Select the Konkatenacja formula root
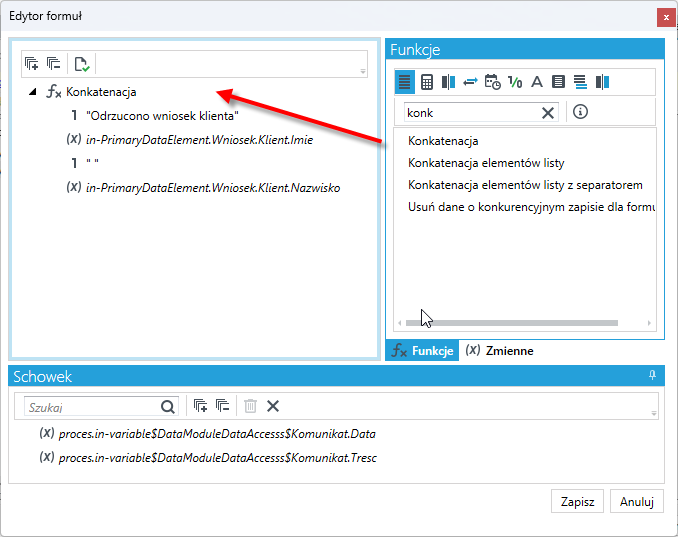This screenshot has height=537, width=678. (101, 92)
